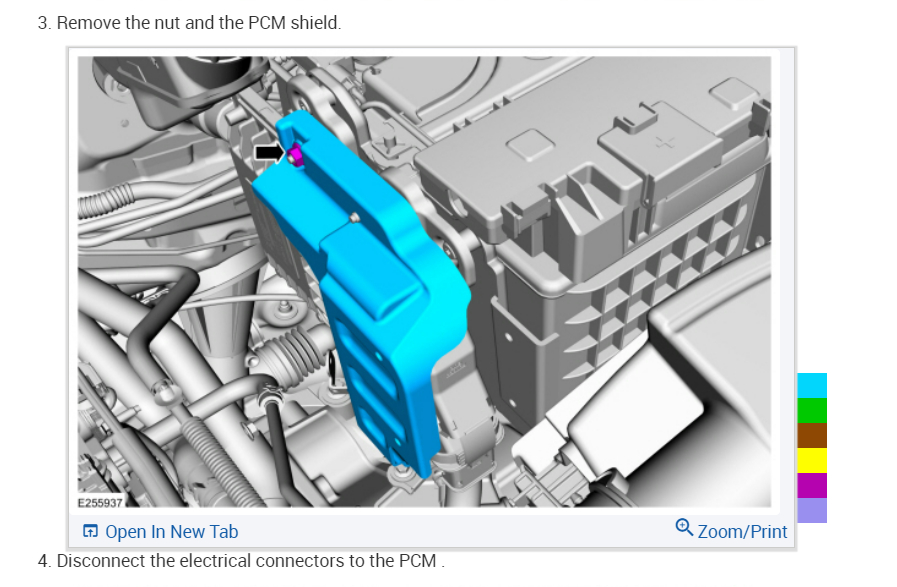Click the magenta nut in the illustration
This screenshot has width=897, height=587.
click(295, 155)
